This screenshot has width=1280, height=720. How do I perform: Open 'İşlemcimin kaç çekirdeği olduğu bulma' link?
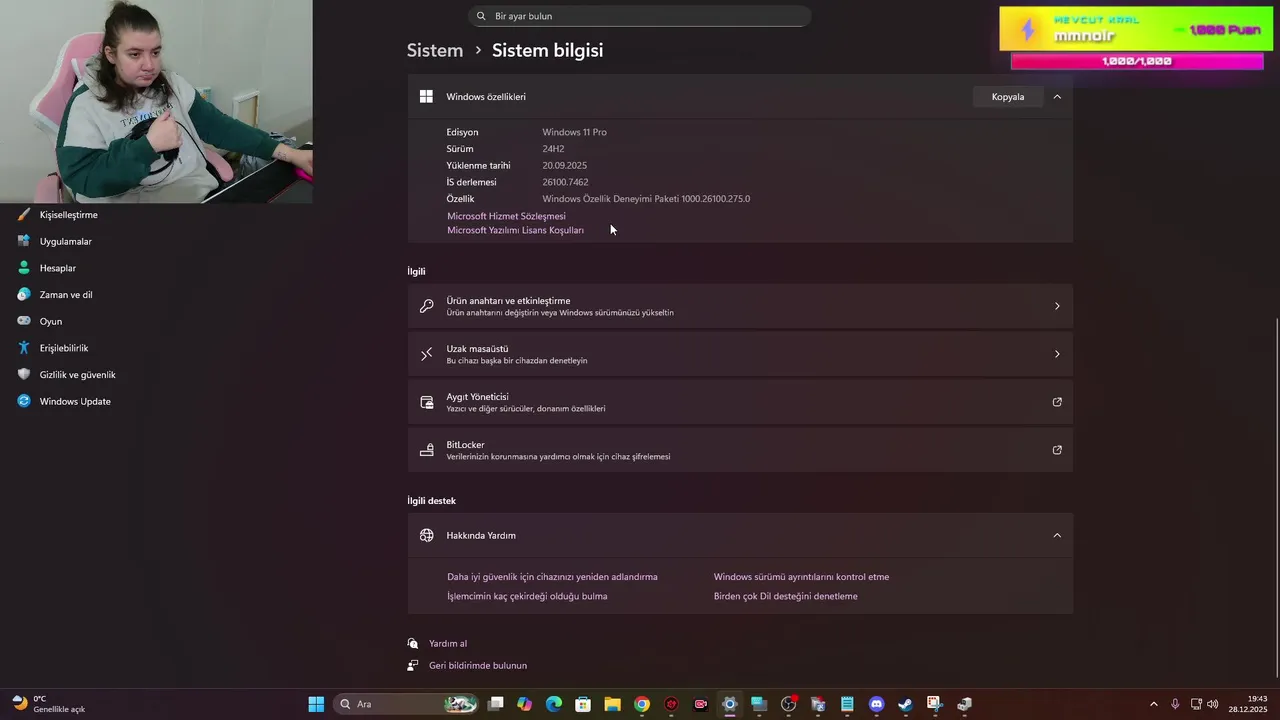pyautogui.click(x=527, y=596)
